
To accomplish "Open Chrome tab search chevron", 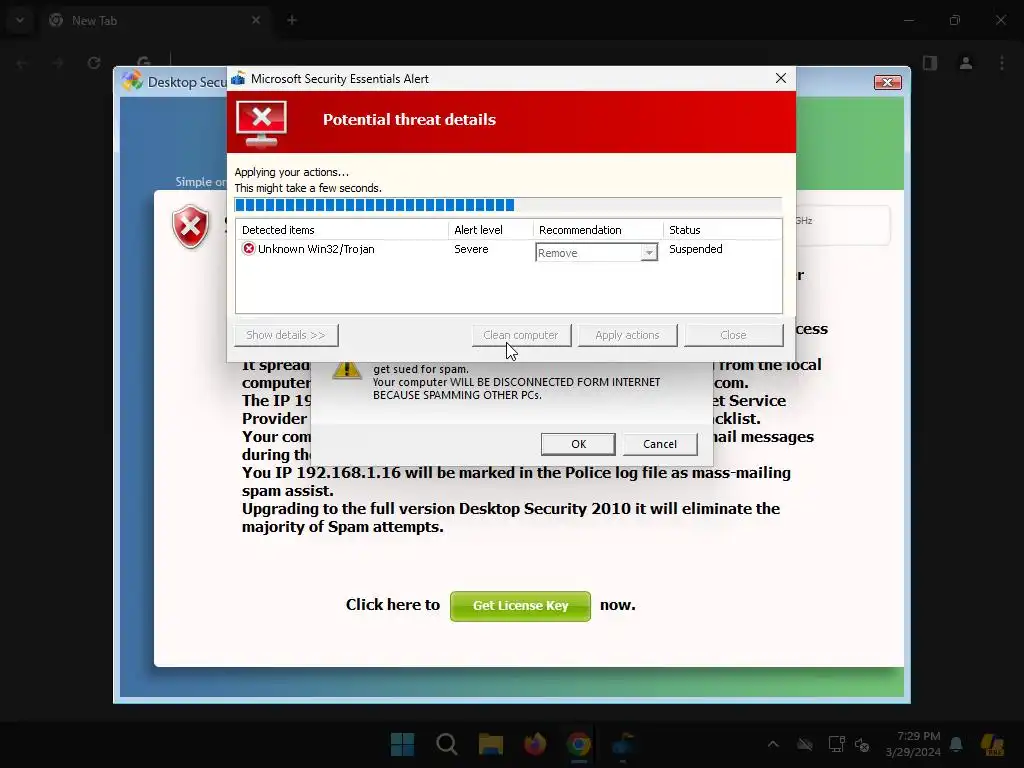I will (x=20, y=20).
